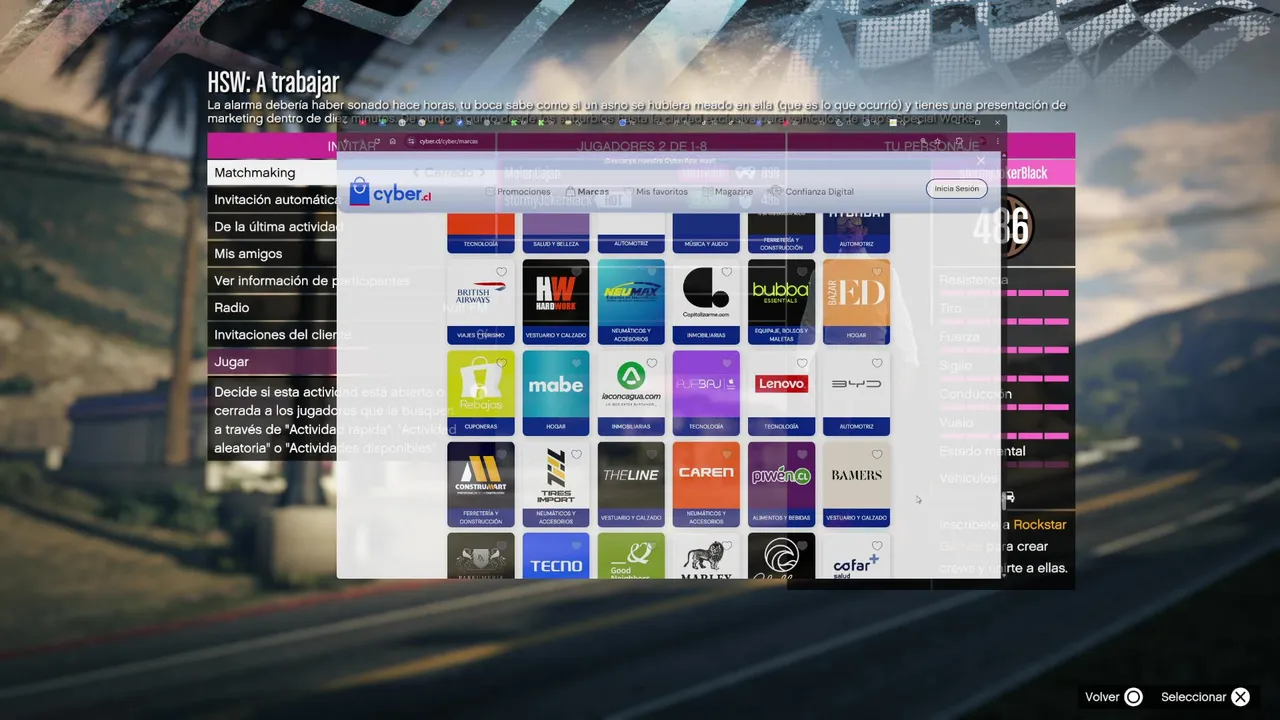The height and width of the screenshot is (720, 1280).
Task: Click the heart on the MARLEY lion card
Action: (727, 546)
